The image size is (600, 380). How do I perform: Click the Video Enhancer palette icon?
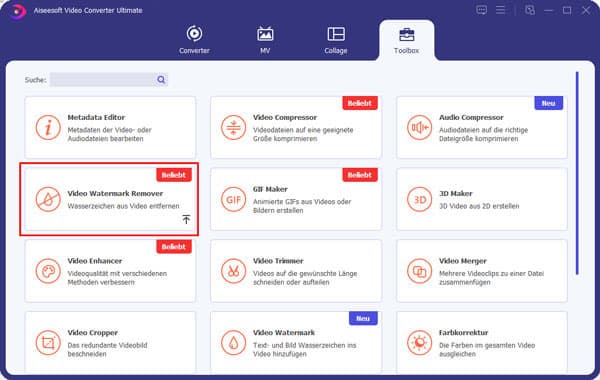tap(48, 271)
